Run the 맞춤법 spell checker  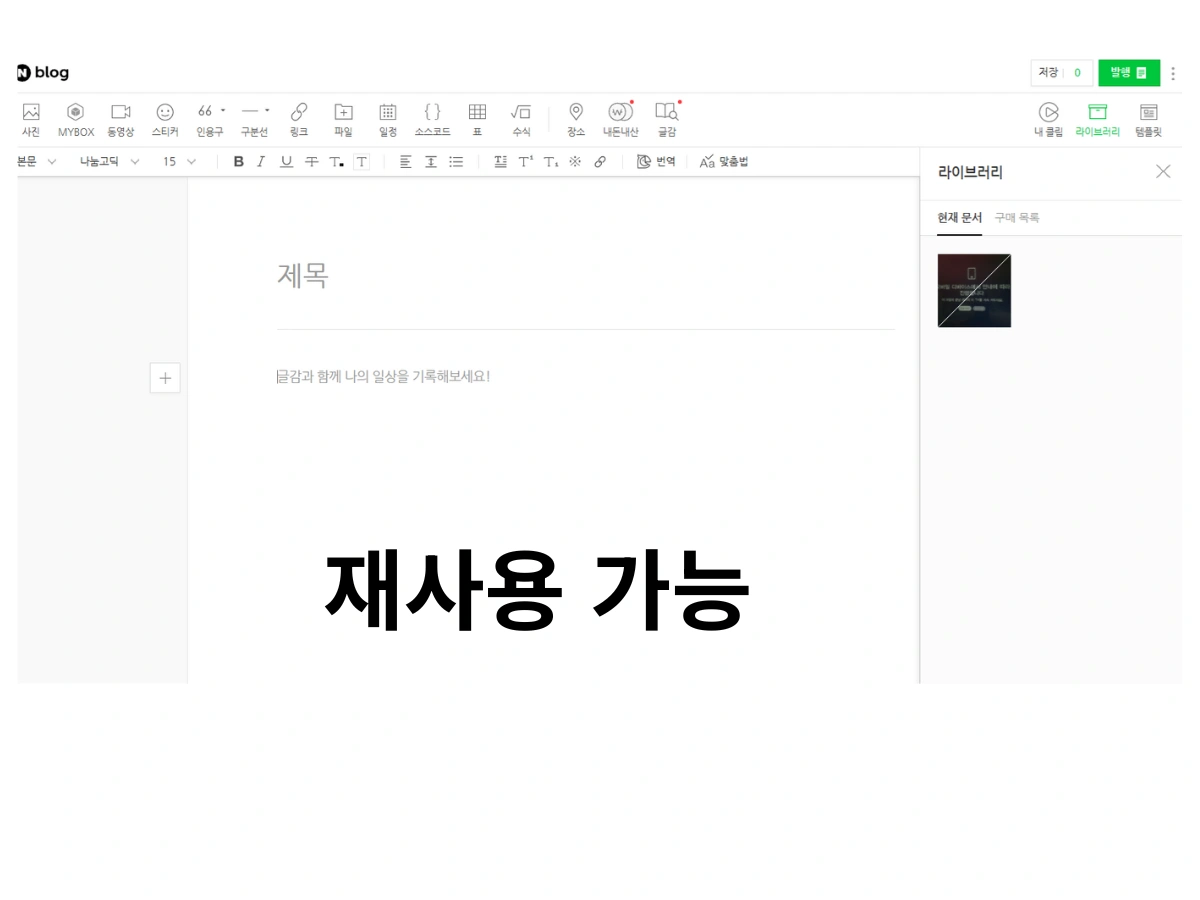tap(724, 161)
